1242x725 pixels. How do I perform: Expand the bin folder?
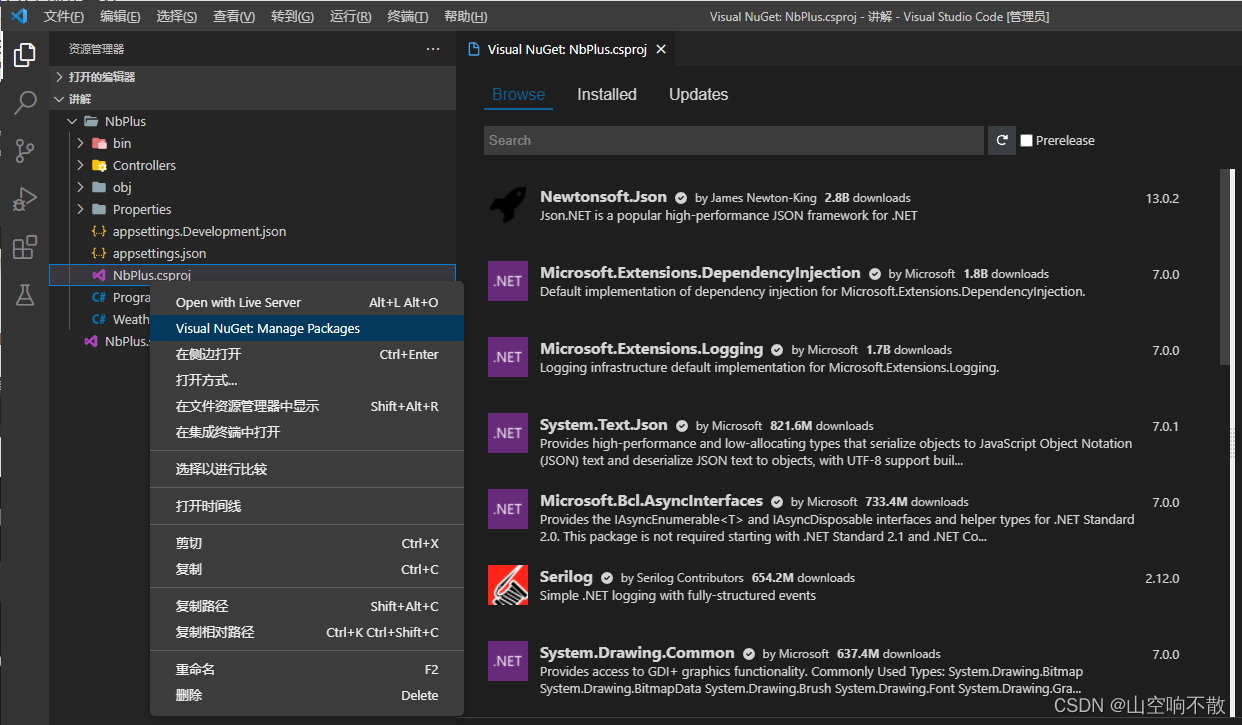click(x=80, y=143)
